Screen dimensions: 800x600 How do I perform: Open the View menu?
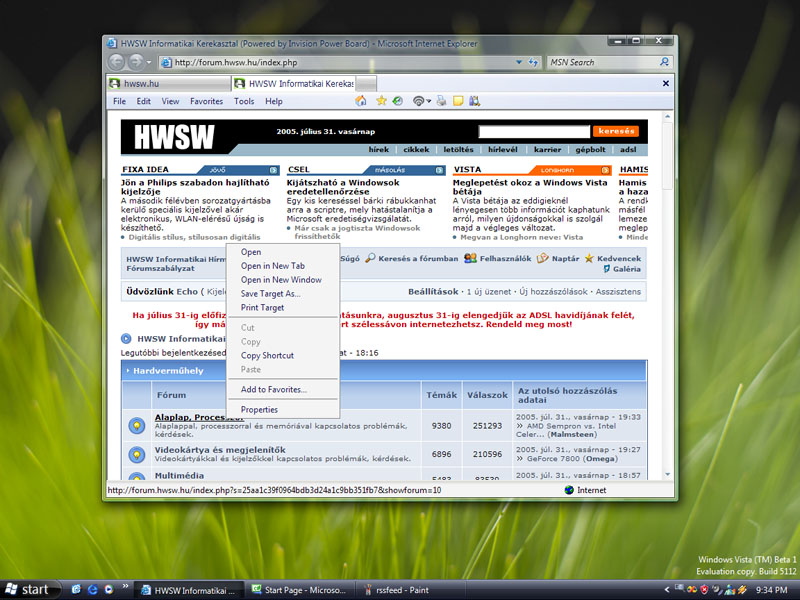pyautogui.click(x=170, y=101)
